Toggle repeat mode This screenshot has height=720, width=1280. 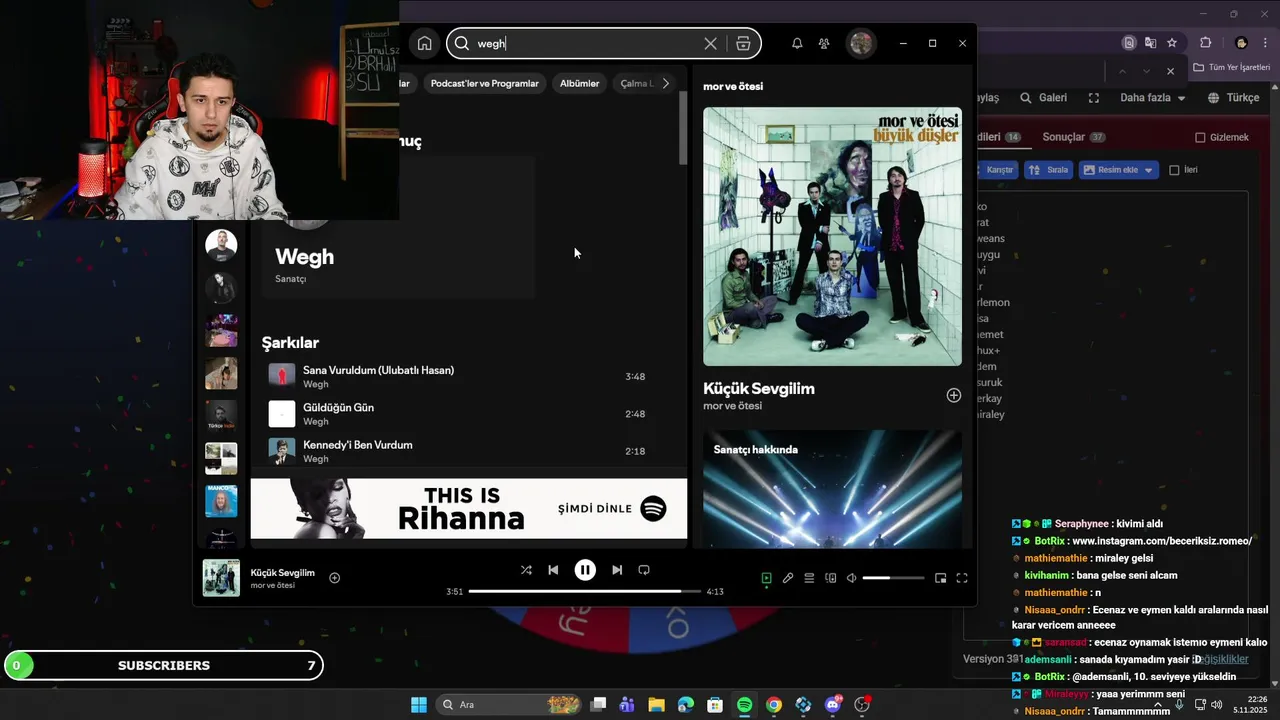pyautogui.click(x=644, y=570)
